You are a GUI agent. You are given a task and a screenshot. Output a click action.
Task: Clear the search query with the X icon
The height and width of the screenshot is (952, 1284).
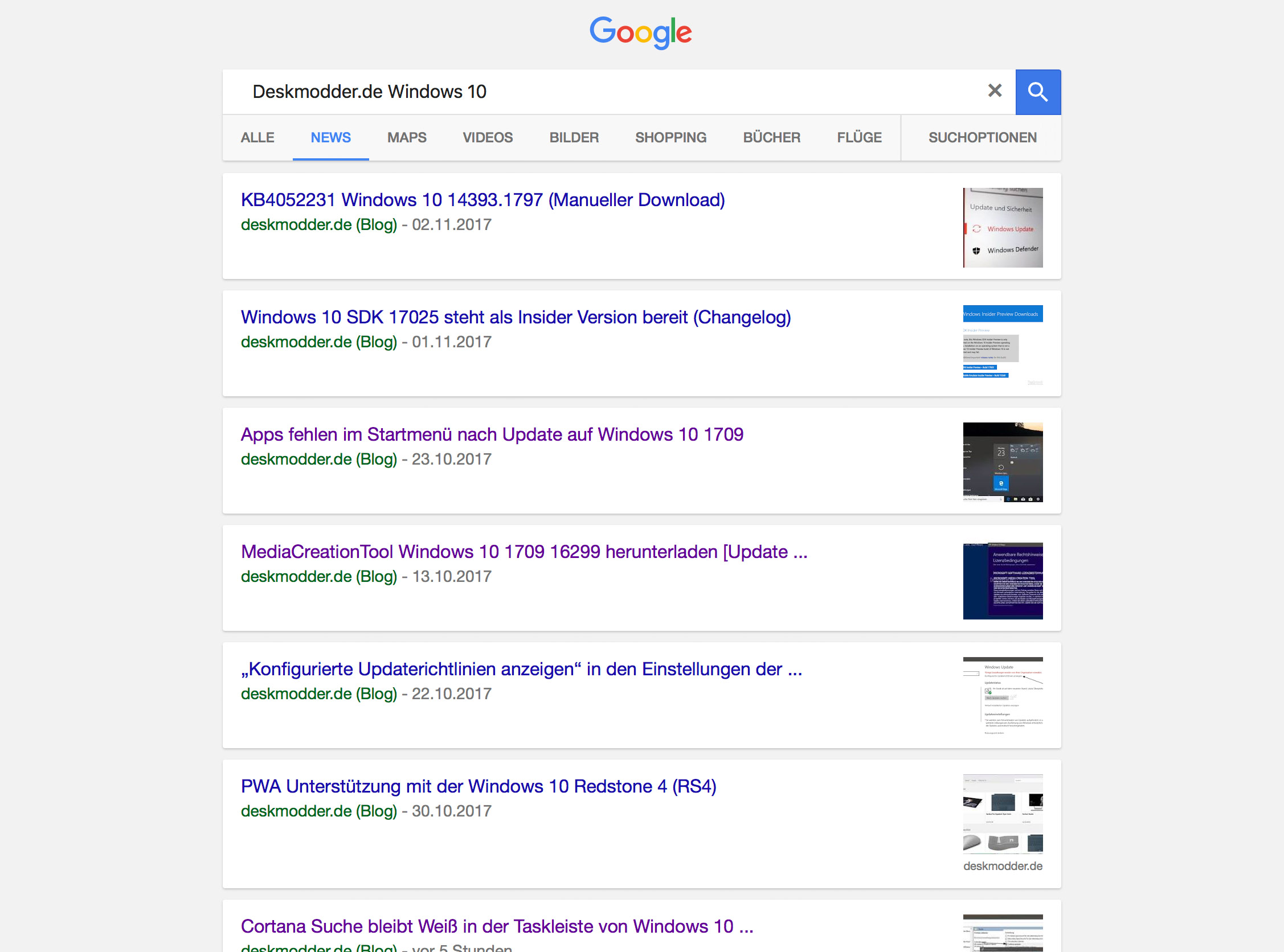pyautogui.click(x=995, y=91)
